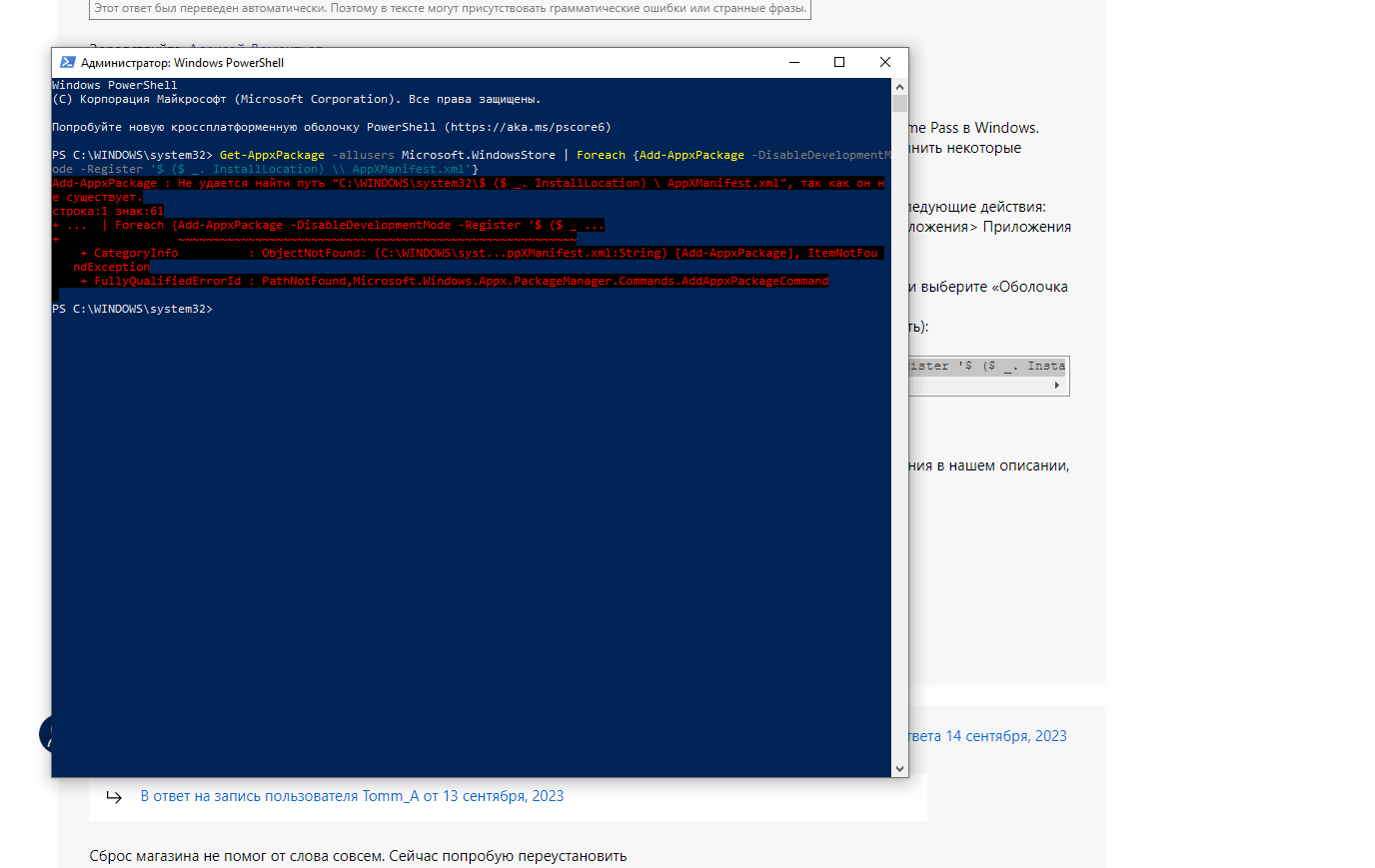This screenshot has height=868, width=1375.
Task: Click the red CategoryInfo error line
Action: click(479, 253)
